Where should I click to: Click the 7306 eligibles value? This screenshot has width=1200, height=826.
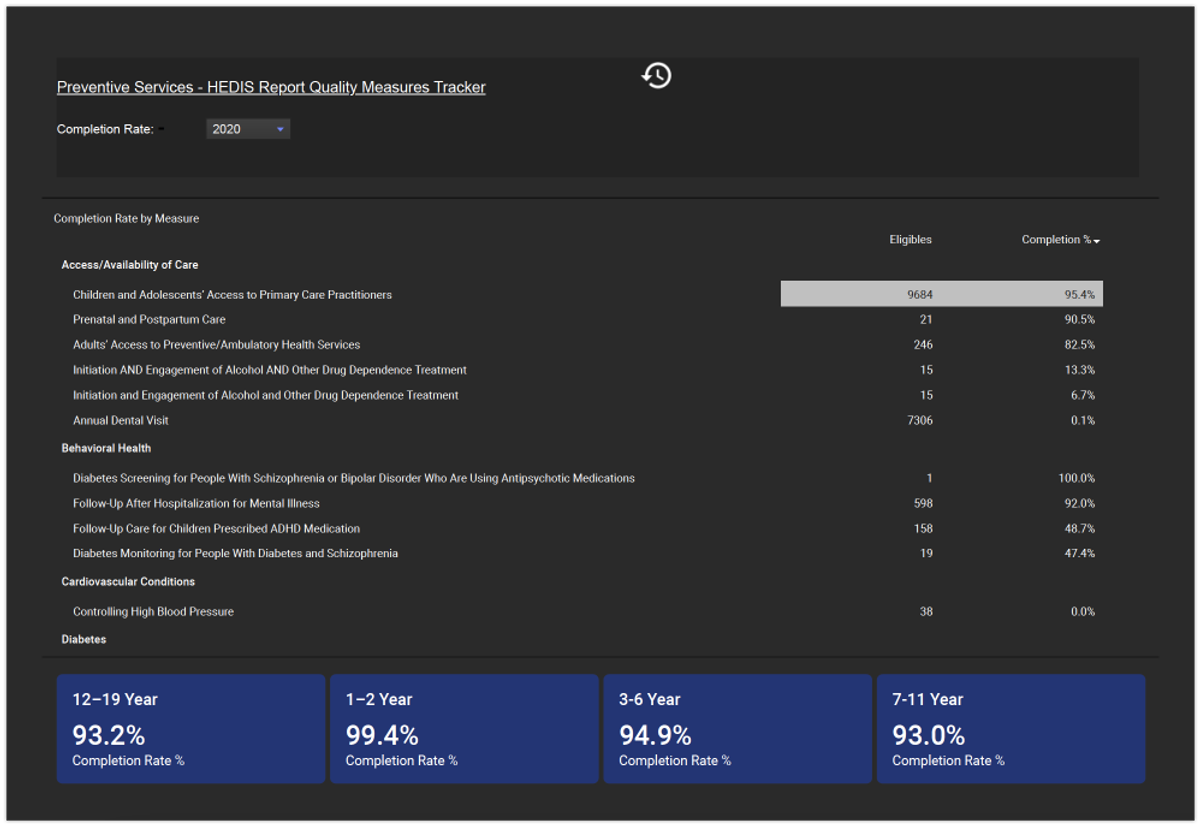[920, 421]
